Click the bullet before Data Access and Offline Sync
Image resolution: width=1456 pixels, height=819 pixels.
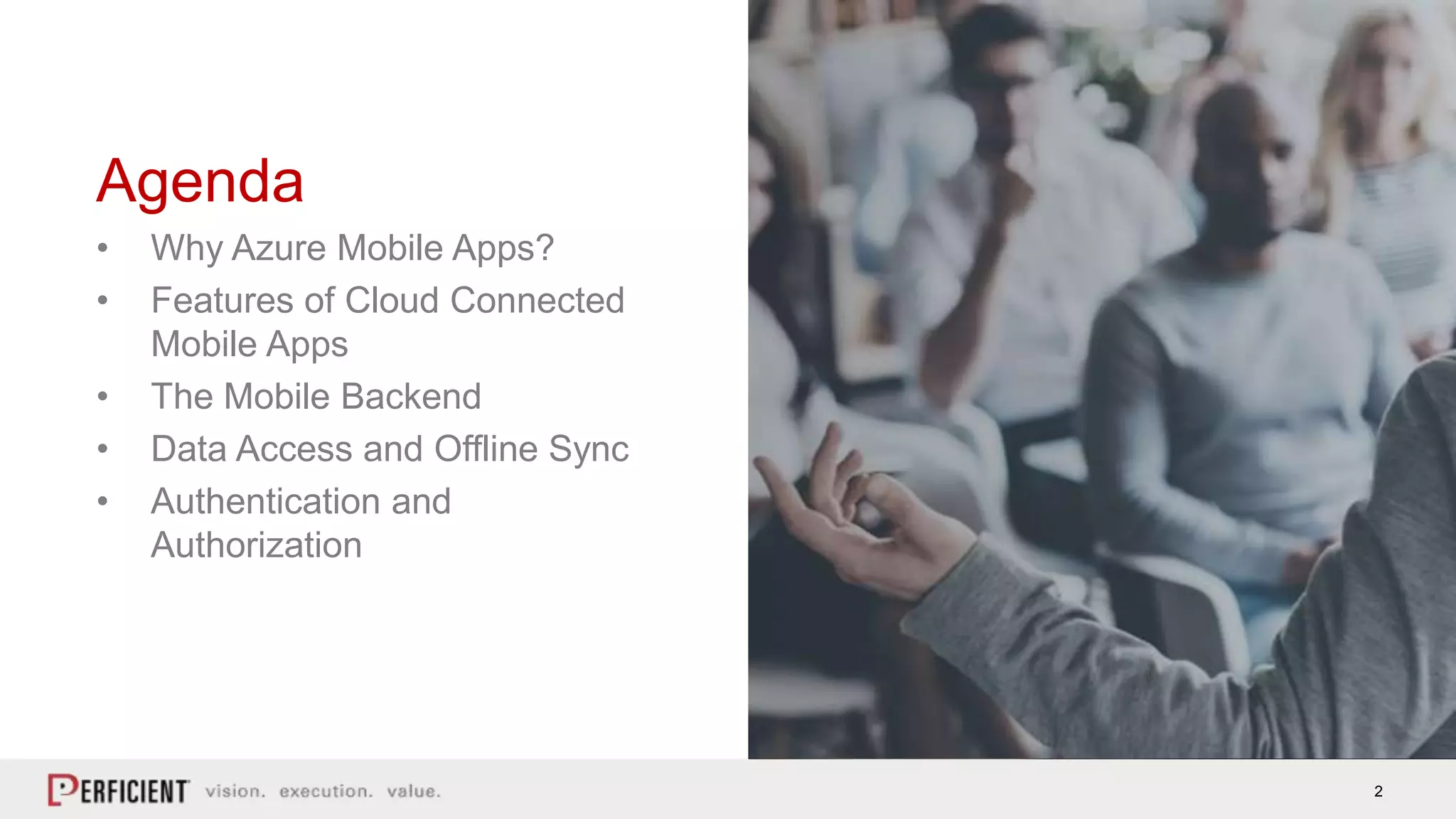coord(103,449)
